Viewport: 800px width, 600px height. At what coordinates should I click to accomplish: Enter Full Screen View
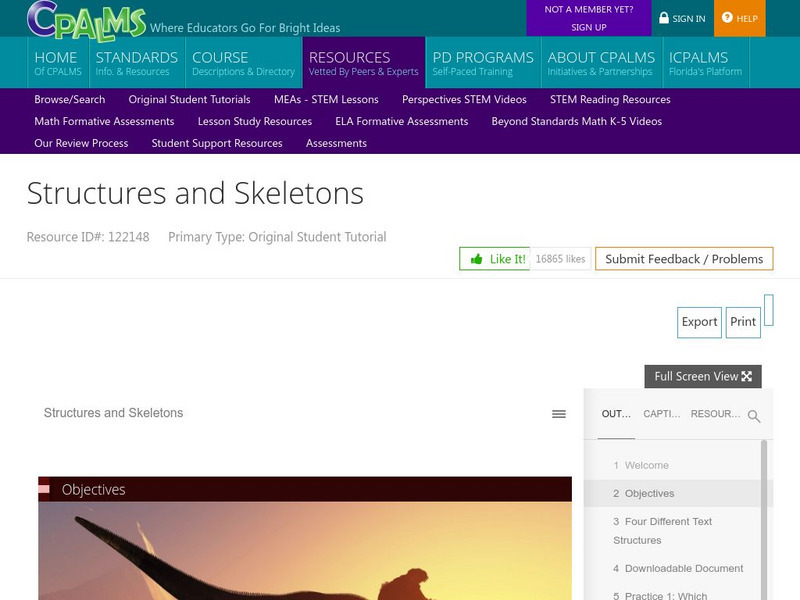(x=703, y=377)
